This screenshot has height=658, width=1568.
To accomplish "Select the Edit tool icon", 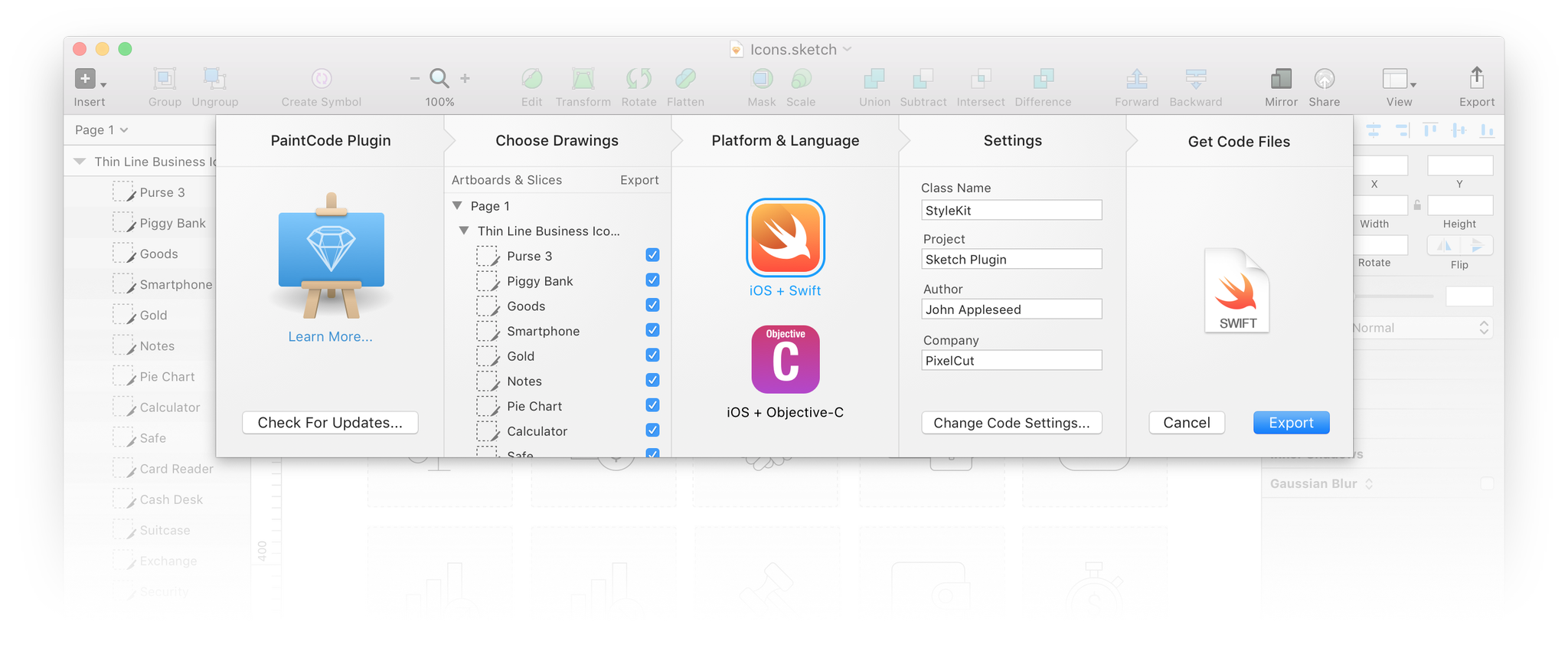I will [x=532, y=79].
